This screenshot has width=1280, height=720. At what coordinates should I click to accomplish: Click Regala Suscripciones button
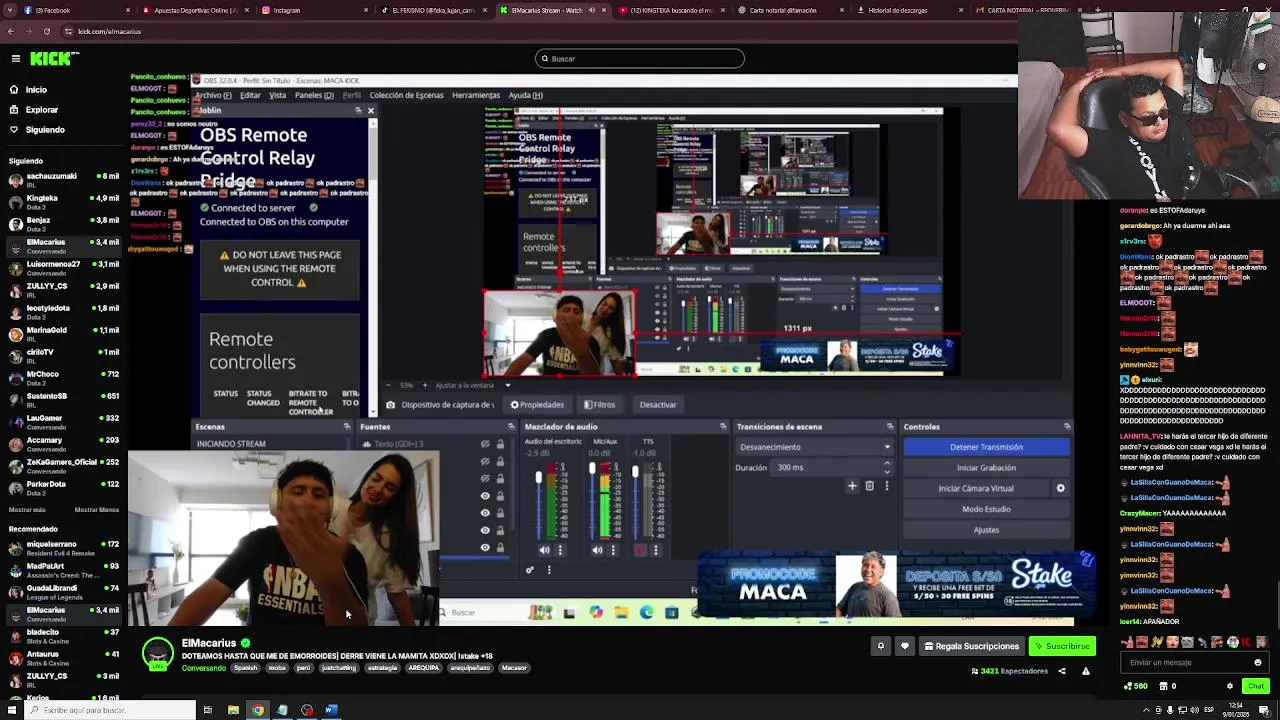[971, 646]
